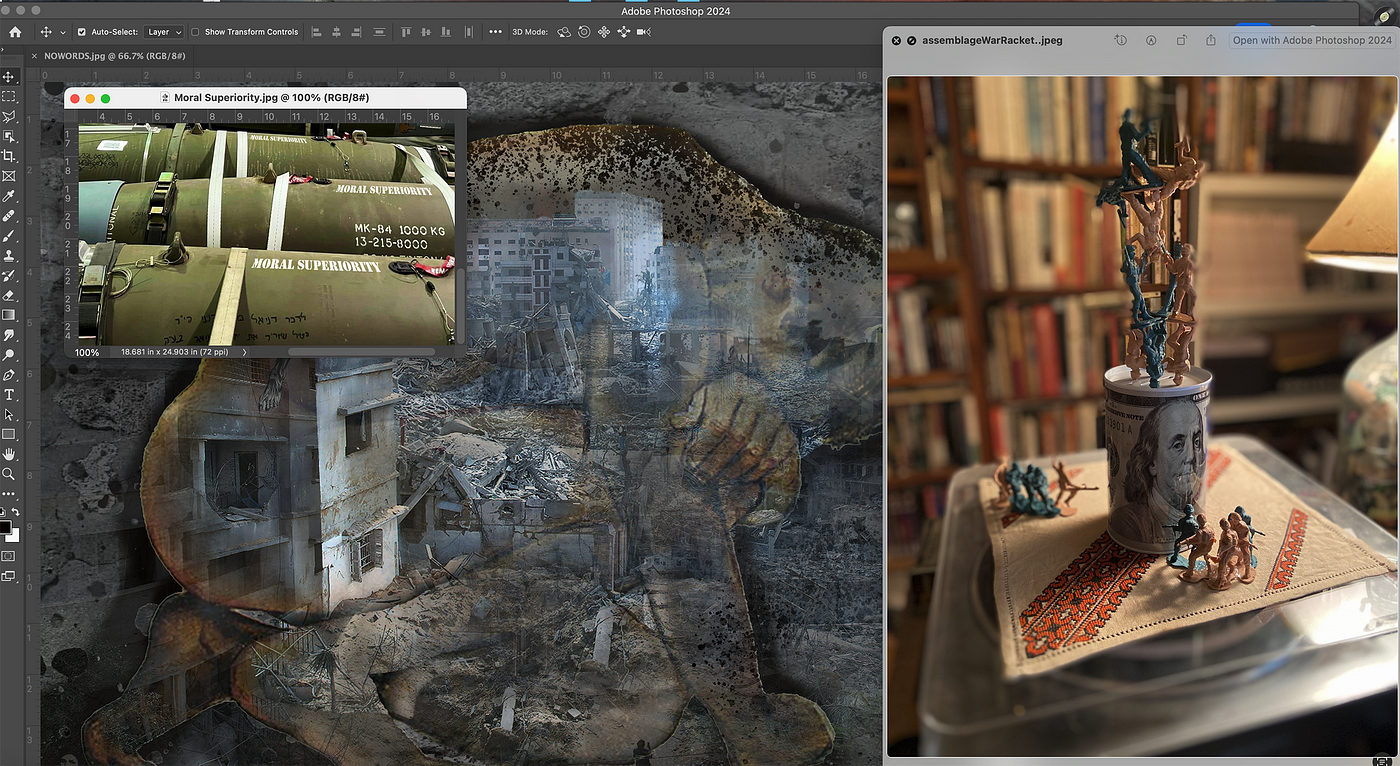Click Align top edges in options bar
The width and height of the screenshot is (1400, 766).
[406, 32]
